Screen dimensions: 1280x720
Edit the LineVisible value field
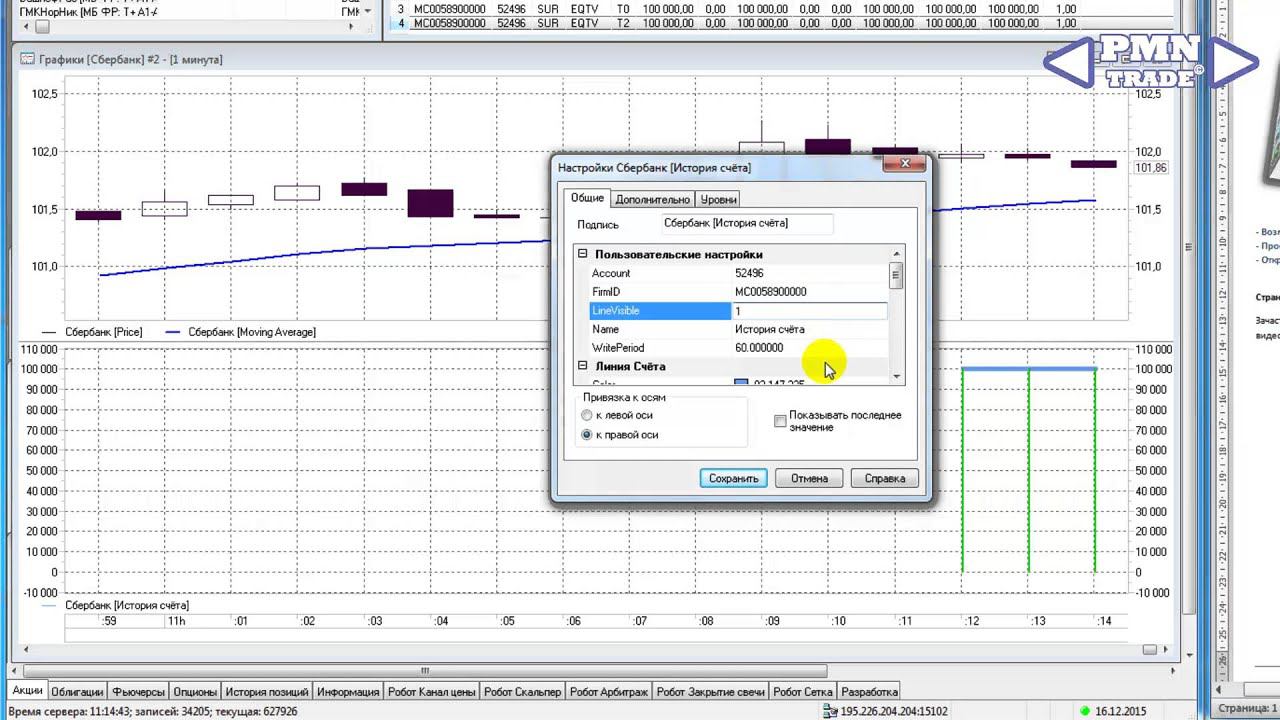[809, 311]
